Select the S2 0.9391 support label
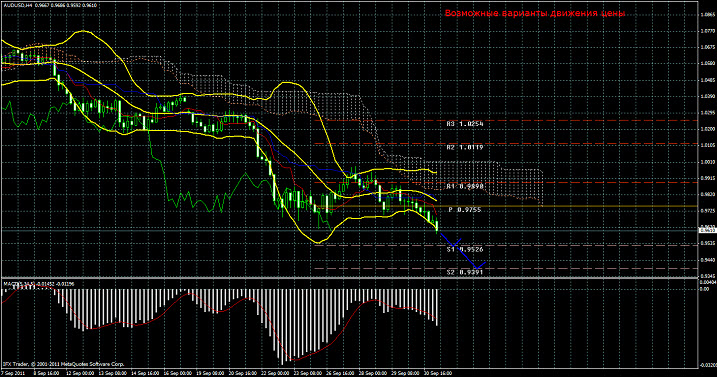The image size is (717, 377). click(465, 272)
